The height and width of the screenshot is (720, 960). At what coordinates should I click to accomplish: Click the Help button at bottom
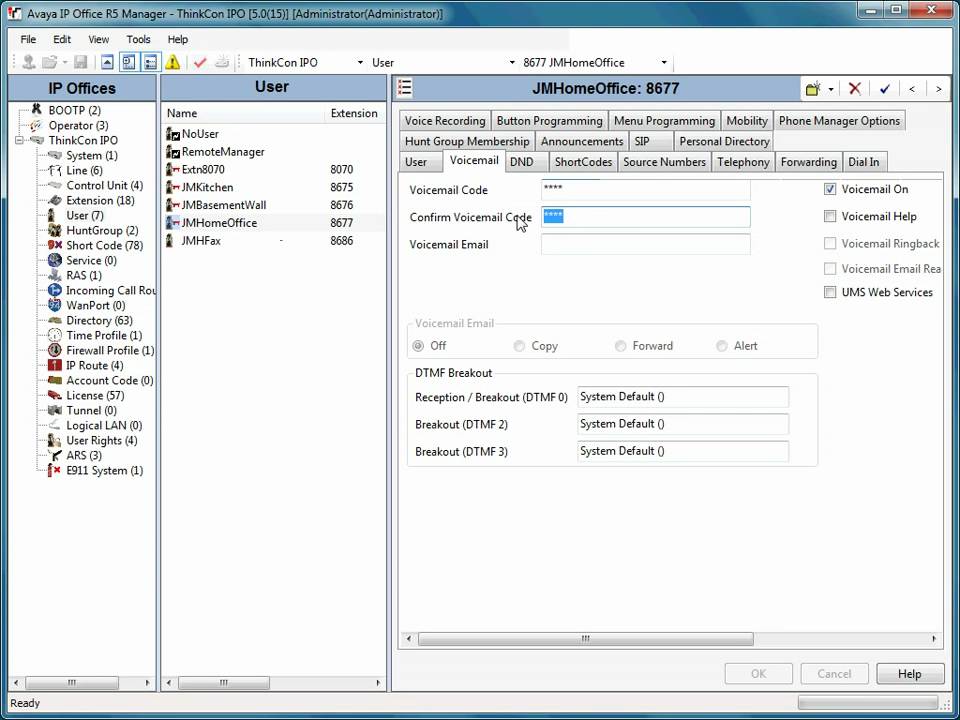910,673
